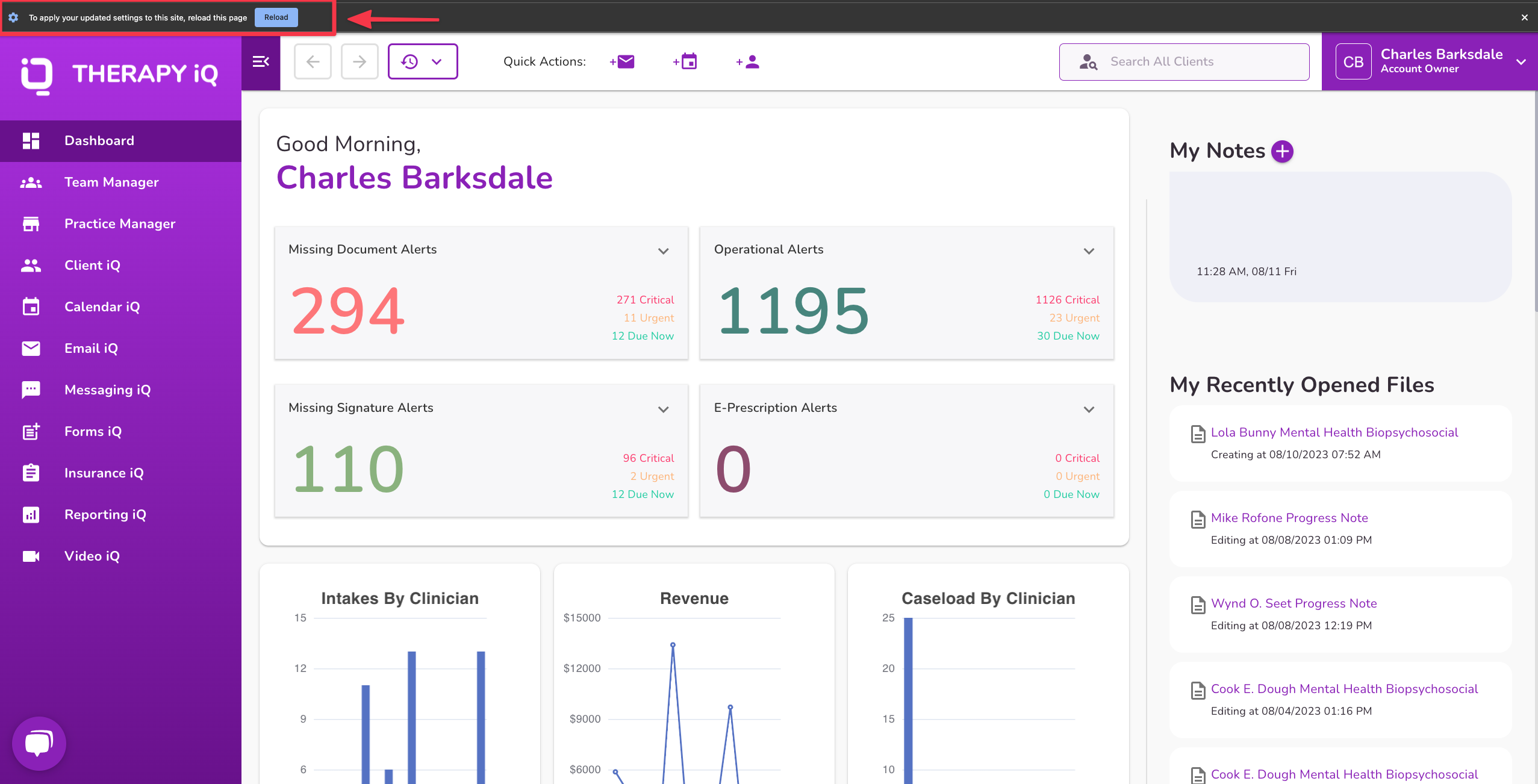Click the Video iQ camera icon
1538x784 pixels.
pyautogui.click(x=31, y=556)
